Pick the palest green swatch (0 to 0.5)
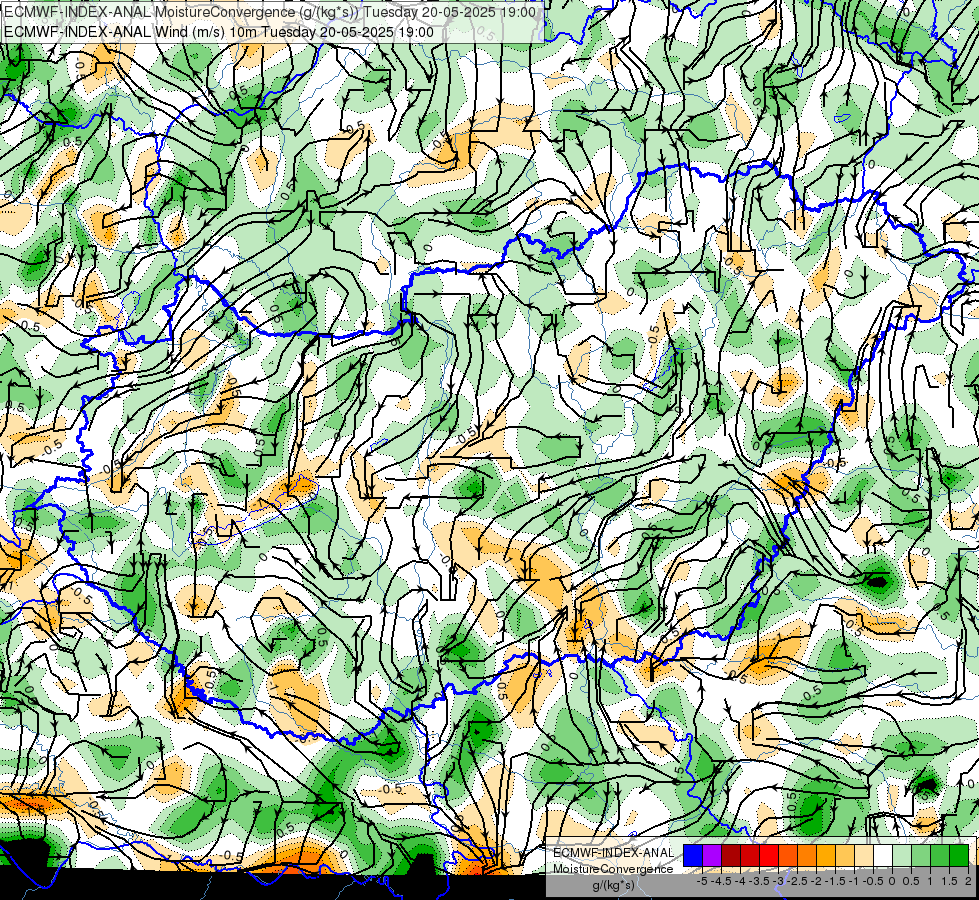The width and height of the screenshot is (979, 900). coord(902,856)
